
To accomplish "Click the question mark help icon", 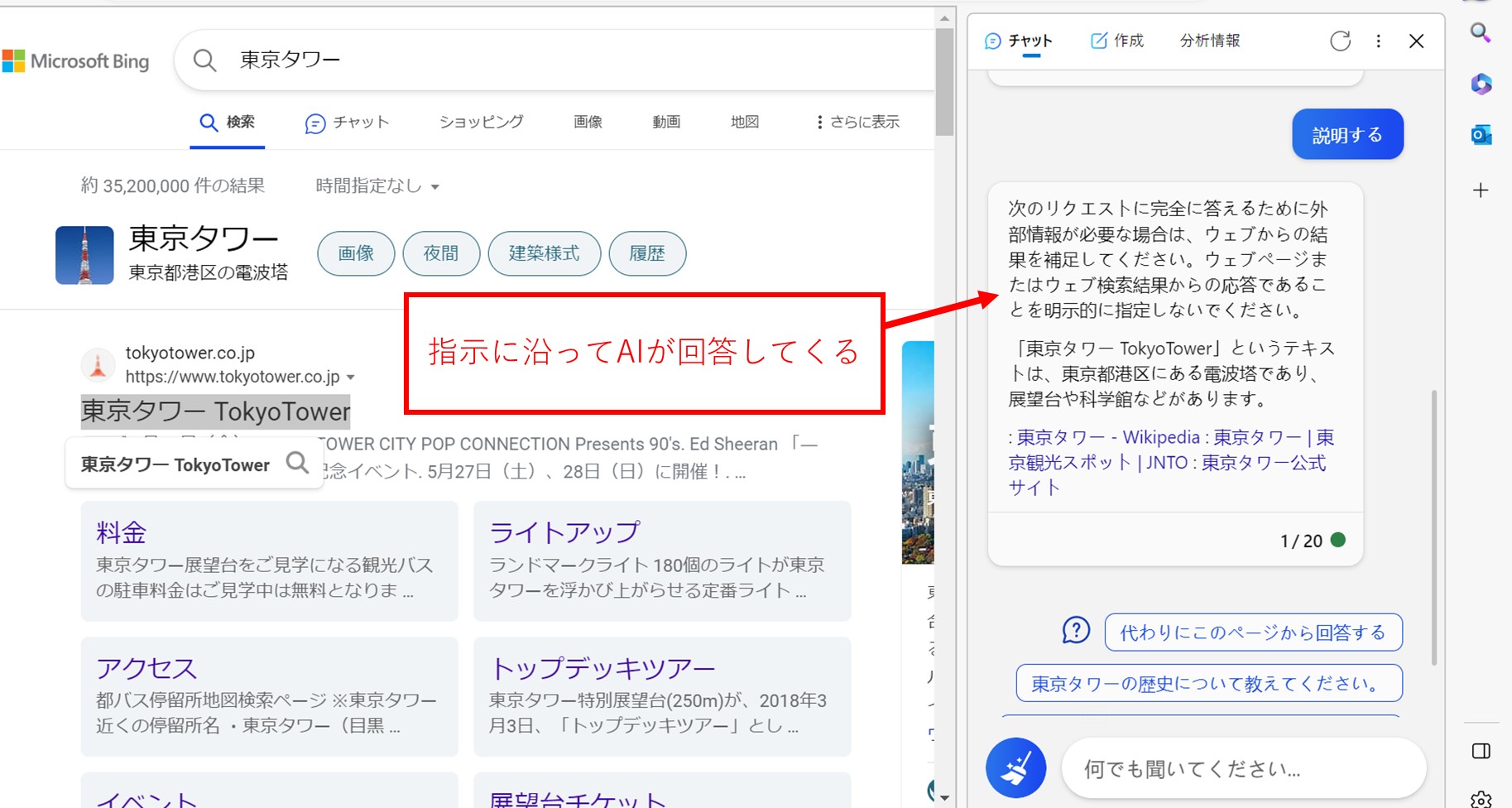I will (1076, 630).
